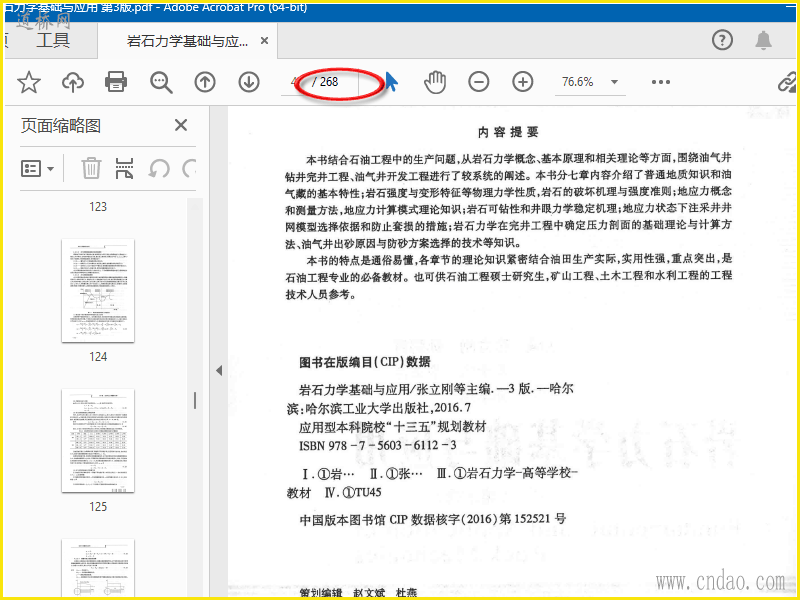This screenshot has height=600, width=800.
Task: Click the current page number field
Action: 295,82
